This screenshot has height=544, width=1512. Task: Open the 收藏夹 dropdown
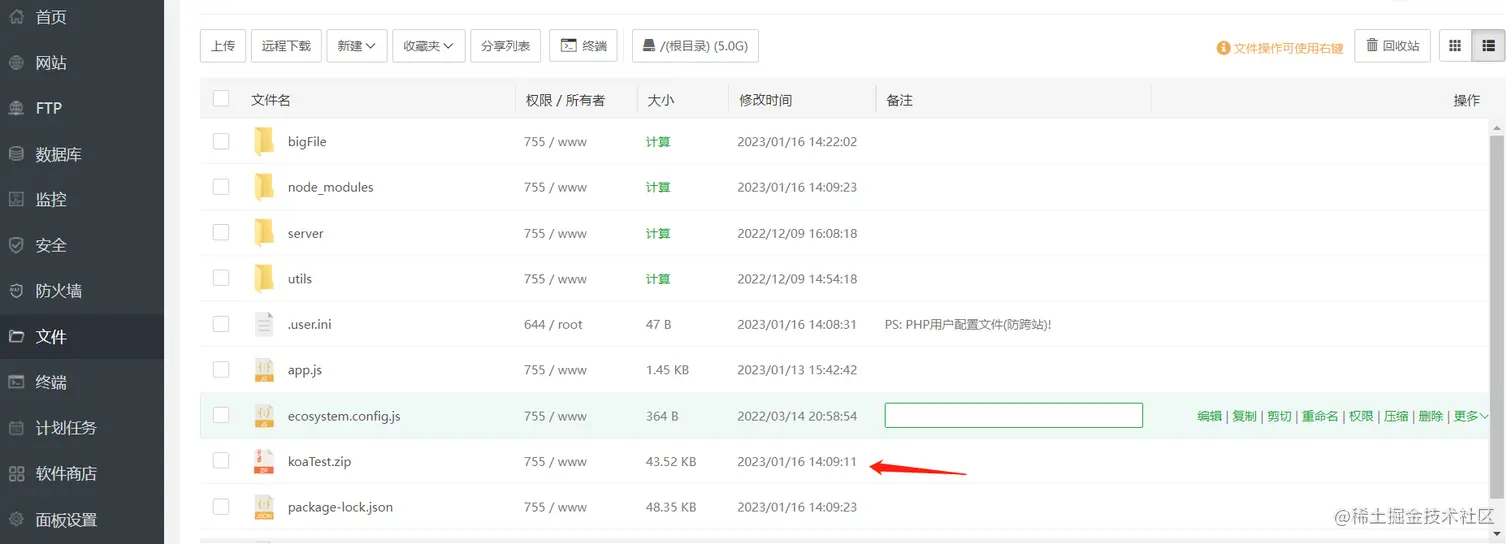click(x=429, y=46)
